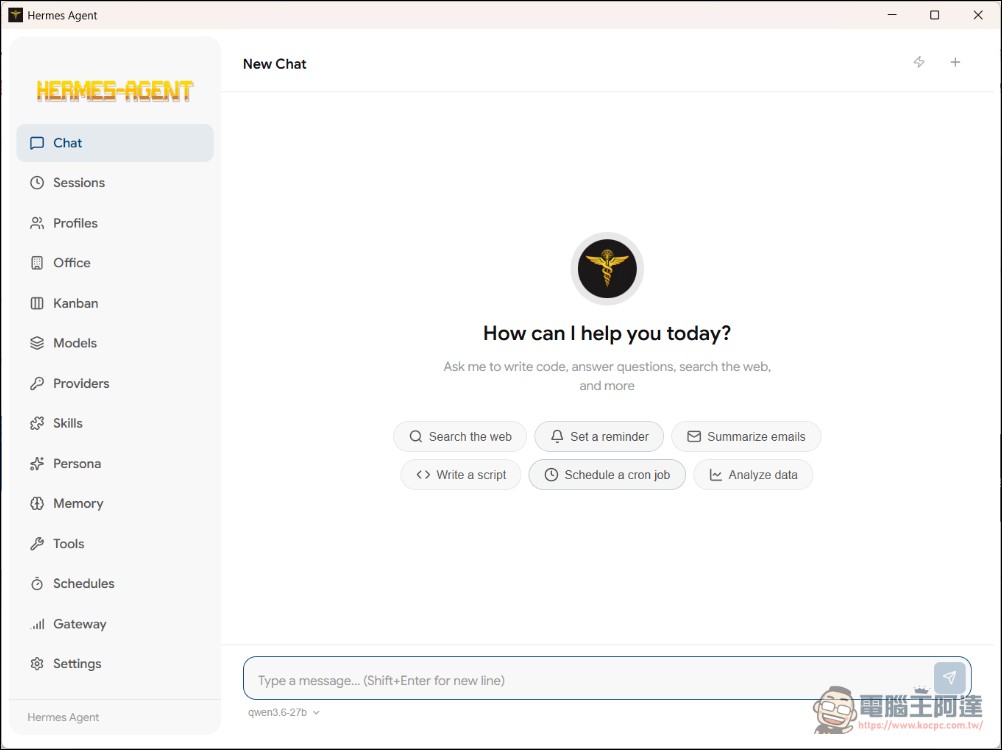
Task: Click the Hermes caduceus avatar logo
Action: 607,268
